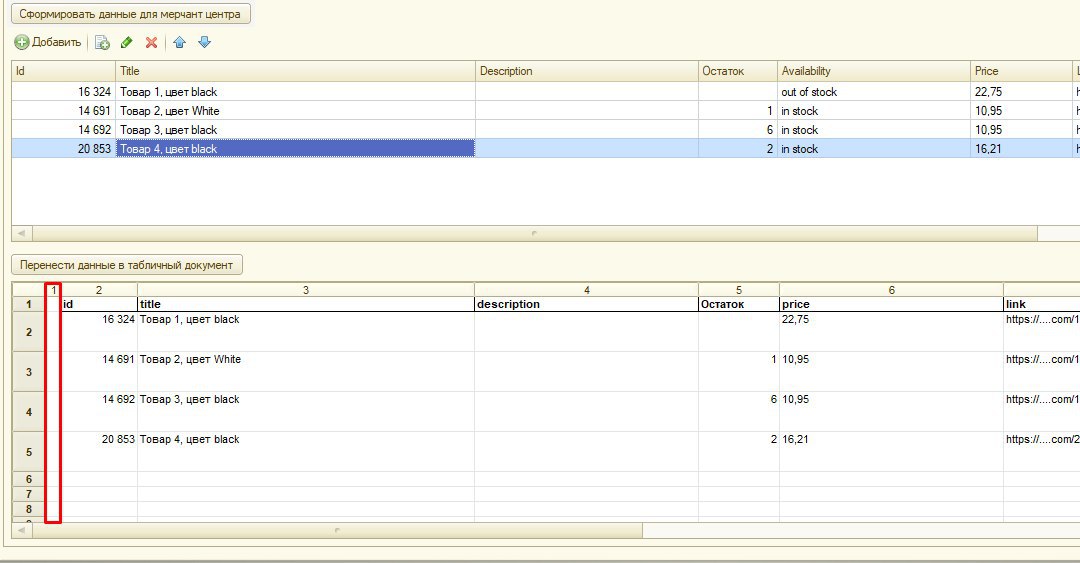This screenshot has width=1080, height=563.
Task: Select spreadsheet row header 4
Action: click(x=29, y=412)
